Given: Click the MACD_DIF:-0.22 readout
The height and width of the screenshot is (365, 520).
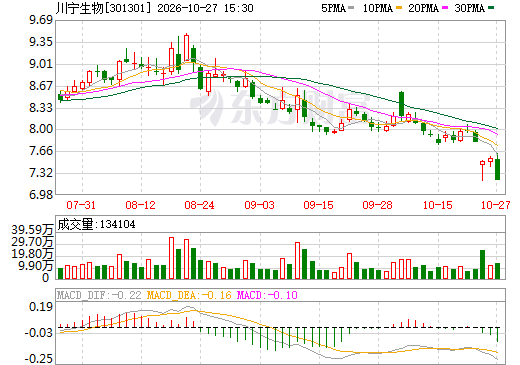Looking at the screenshot, I should (99, 295).
